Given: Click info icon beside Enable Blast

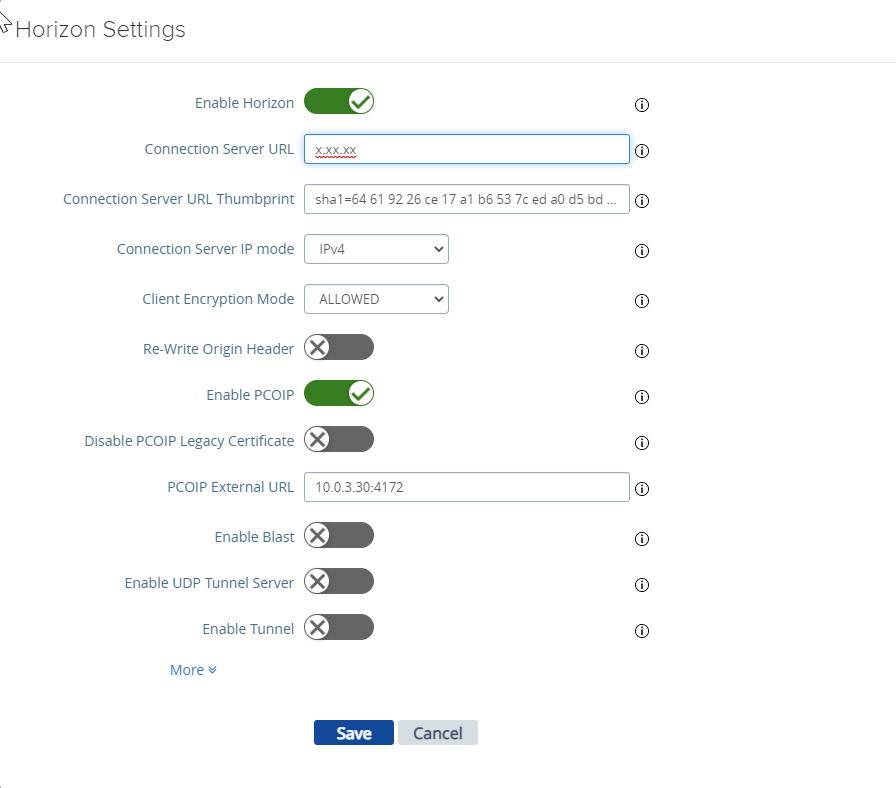Looking at the screenshot, I should (642, 539).
